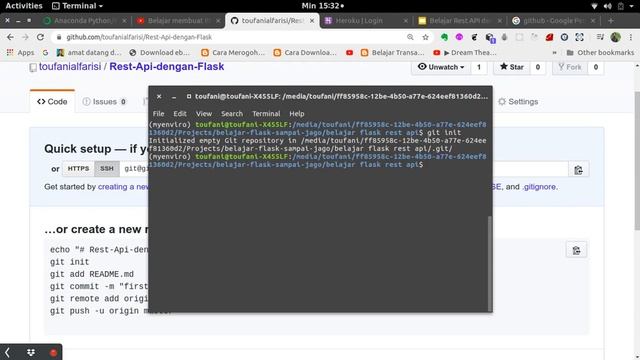Show the hidden bookmarks overflow chevron

[554, 53]
